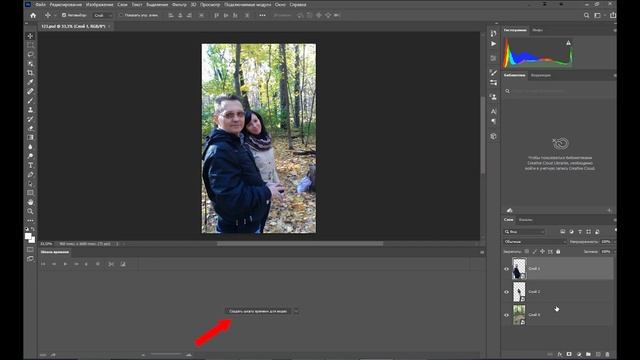Open the 3D cube panel icon

493,136
